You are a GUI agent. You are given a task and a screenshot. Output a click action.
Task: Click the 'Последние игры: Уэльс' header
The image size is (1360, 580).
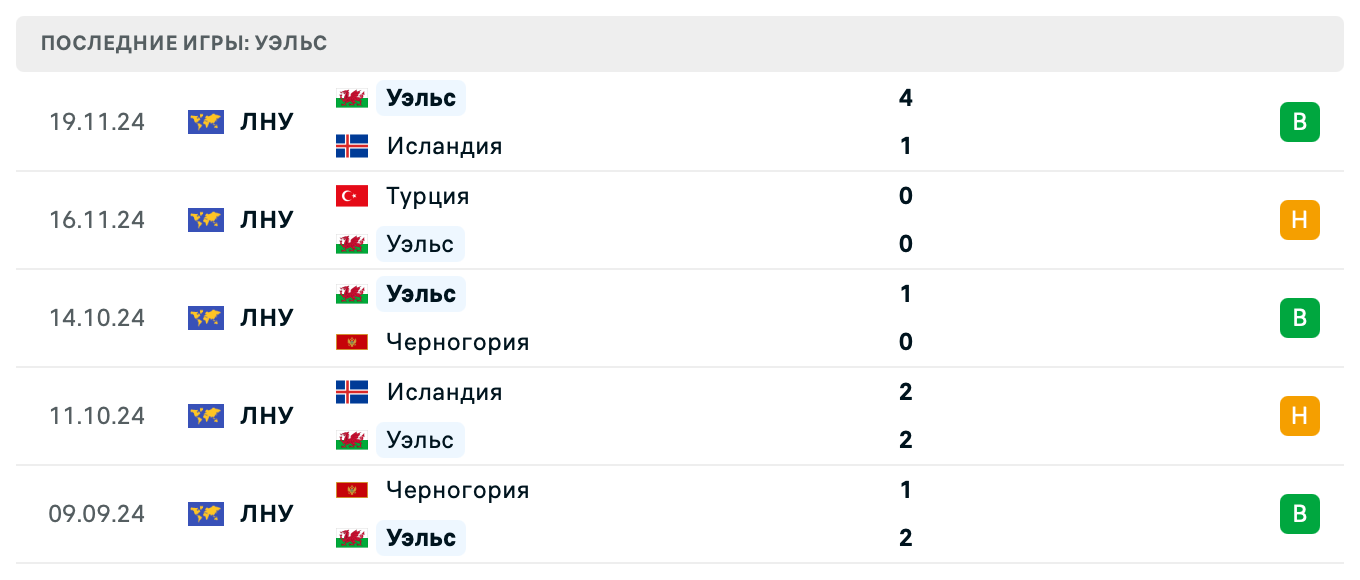184,44
